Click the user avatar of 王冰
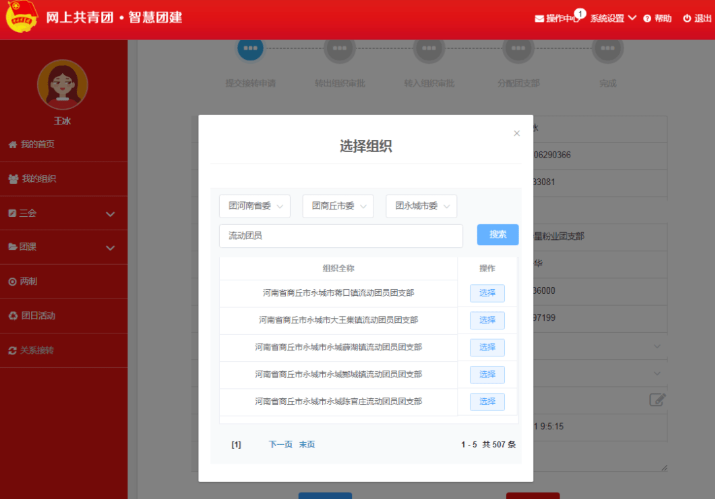Screen dimensions: 715x499 point(62,84)
